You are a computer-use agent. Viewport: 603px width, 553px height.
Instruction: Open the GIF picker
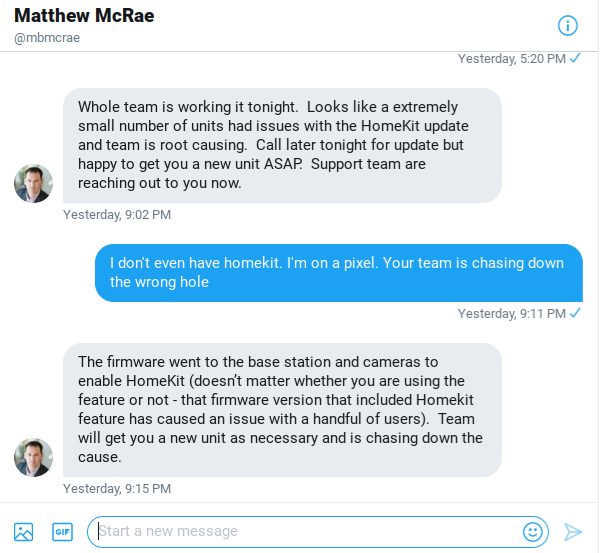click(x=62, y=532)
